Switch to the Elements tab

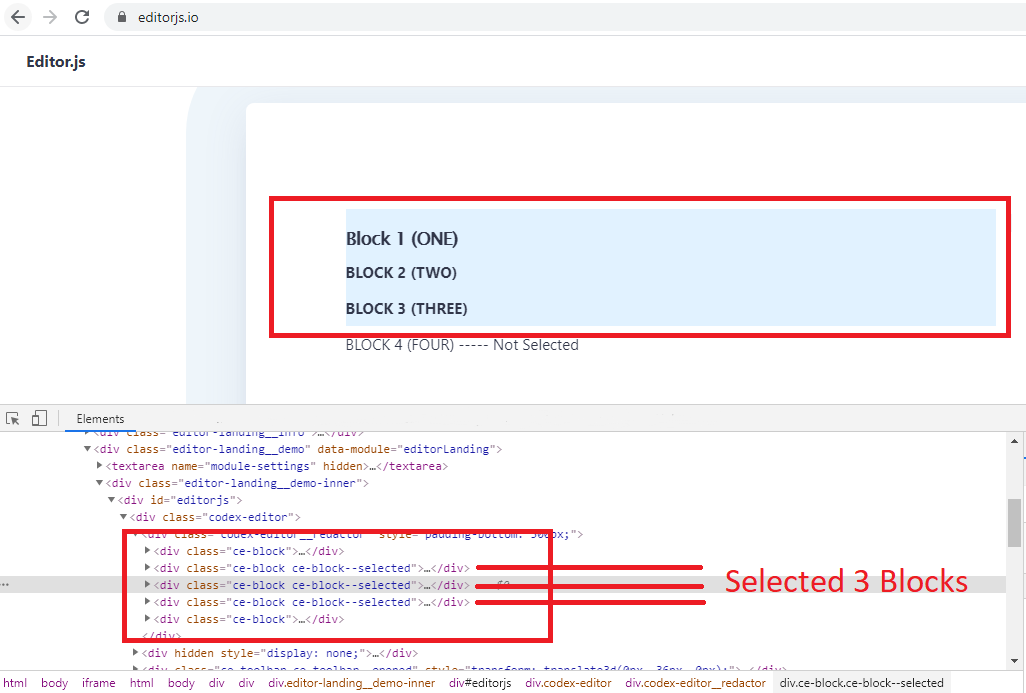(100, 419)
